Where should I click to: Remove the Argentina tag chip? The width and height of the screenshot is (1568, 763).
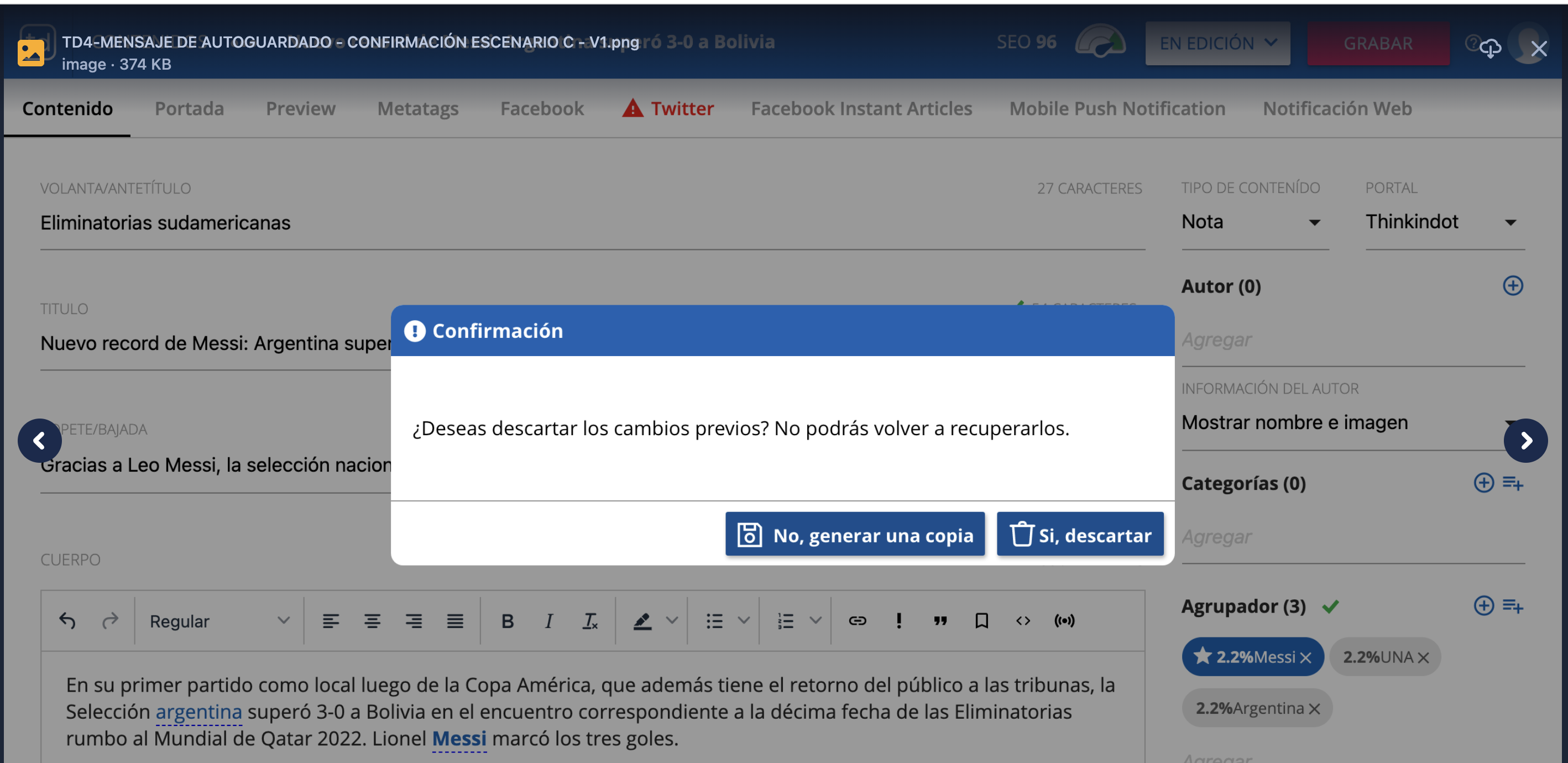point(1314,709)
